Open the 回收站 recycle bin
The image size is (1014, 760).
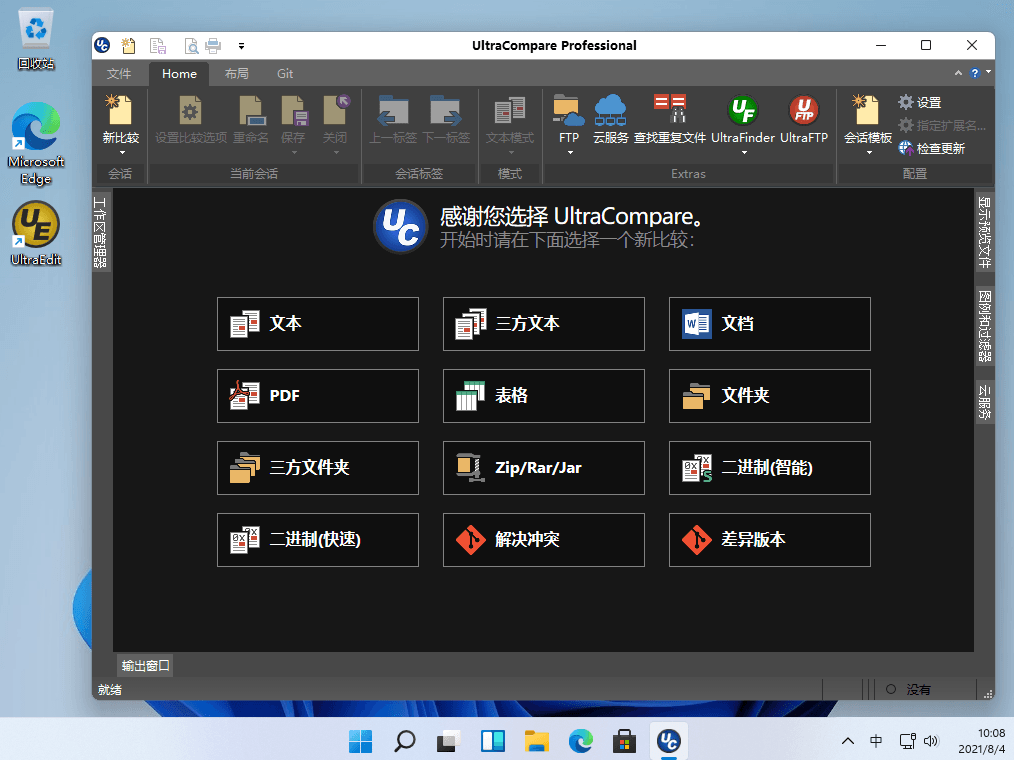pyautogui.click(x=36, y=40)
